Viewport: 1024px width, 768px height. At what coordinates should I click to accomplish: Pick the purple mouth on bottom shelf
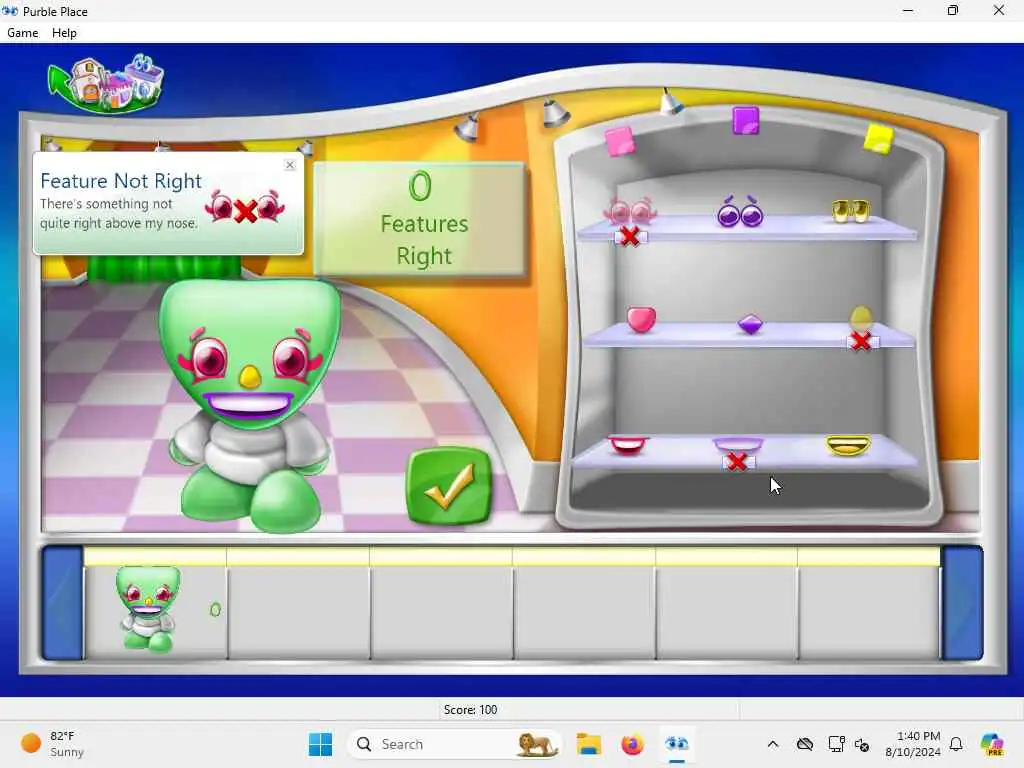click(738, 445)
